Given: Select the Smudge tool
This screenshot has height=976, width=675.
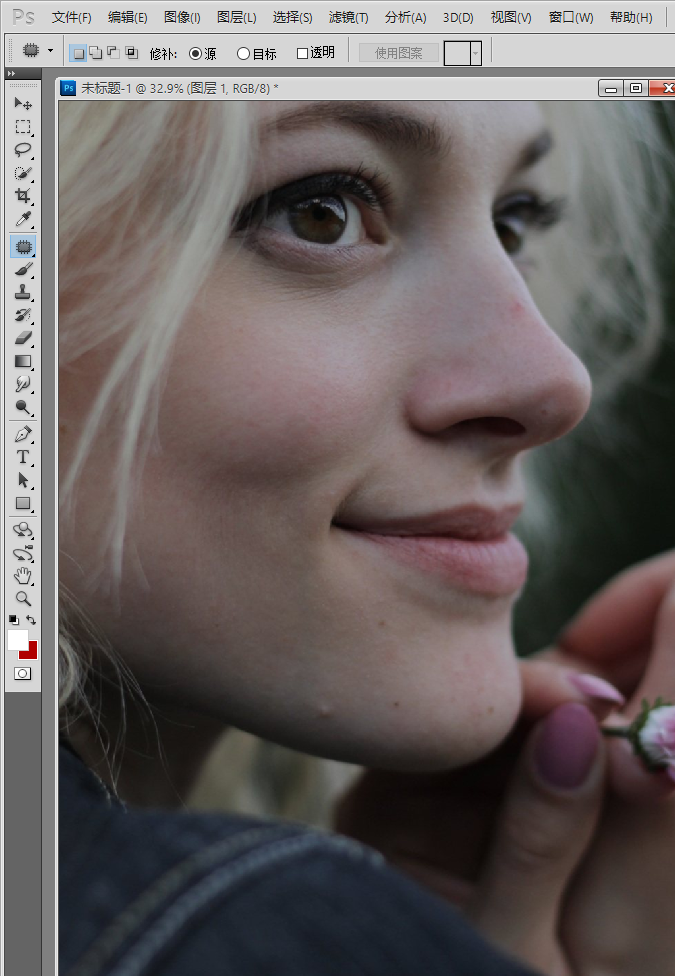Looking at the screenshot, I should [x=23, y=385].
